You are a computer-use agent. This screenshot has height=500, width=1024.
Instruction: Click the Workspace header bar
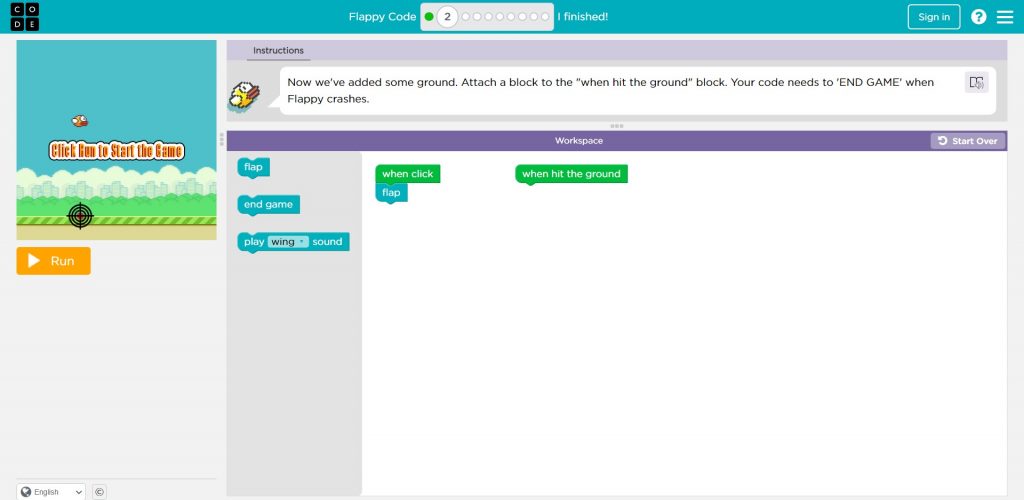click(x=579, y=141)
